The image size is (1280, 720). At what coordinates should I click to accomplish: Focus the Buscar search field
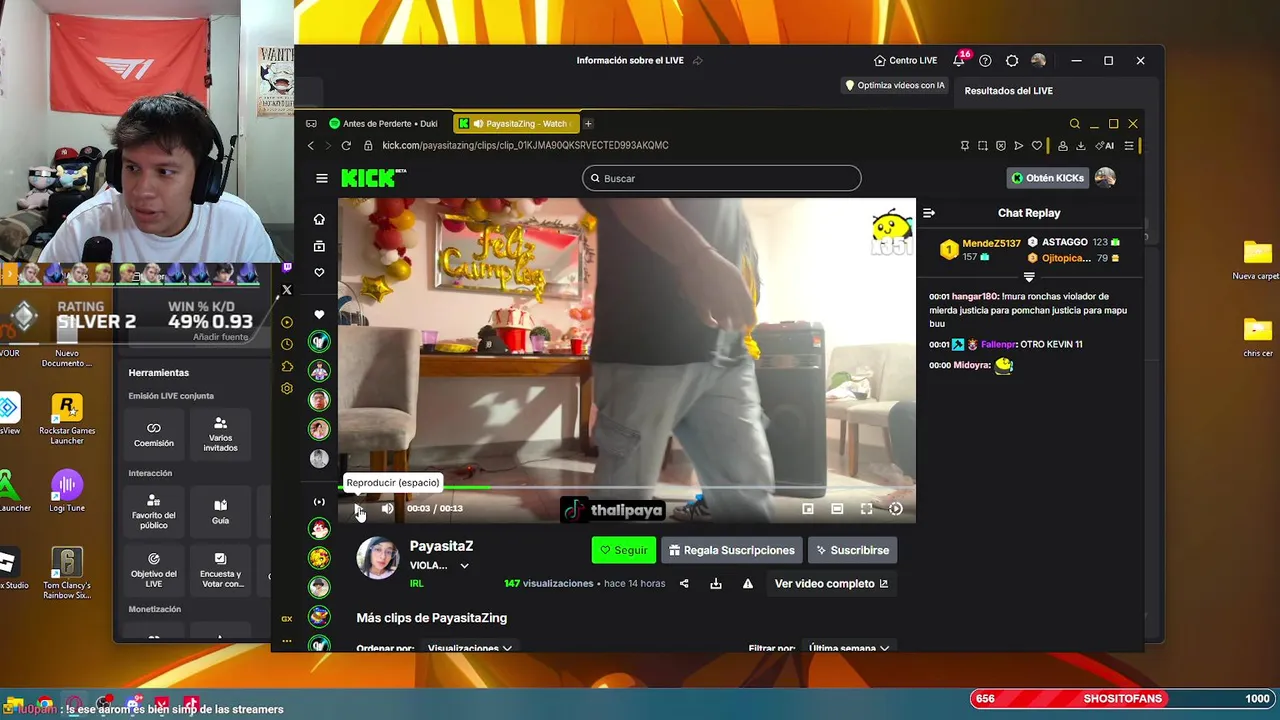tap(722, 178)
